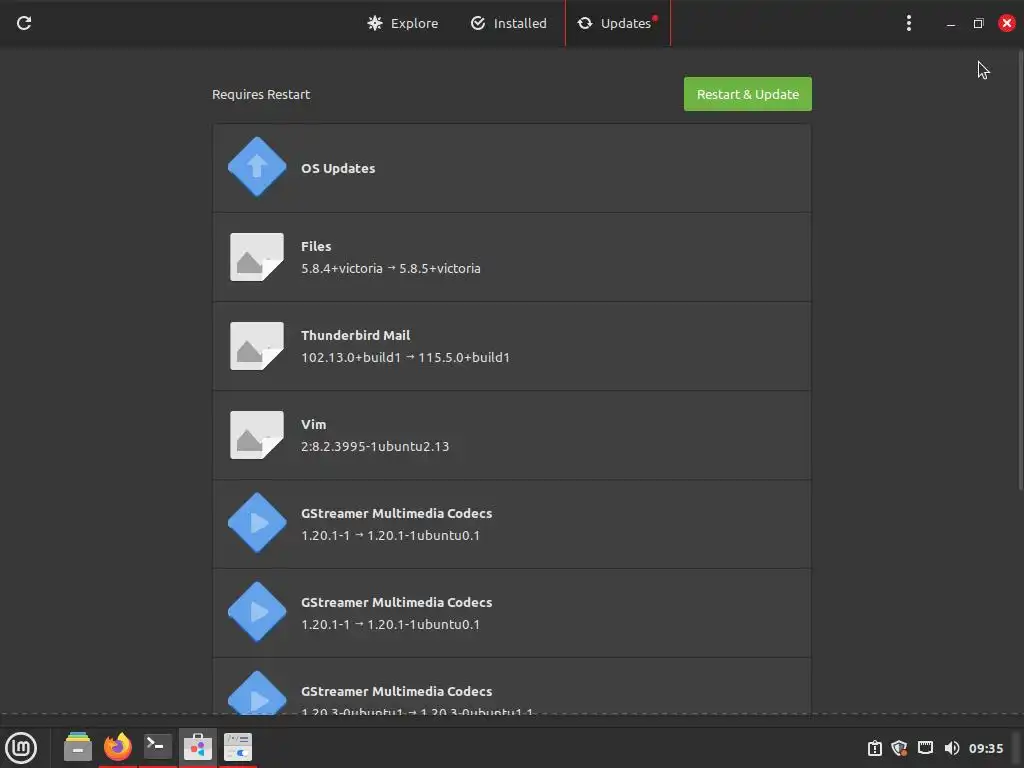Open the second GStreamer Multimedia Codecs entry

pos(512,613)
